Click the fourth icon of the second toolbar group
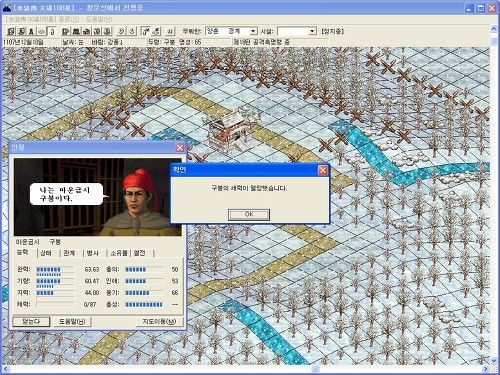Viewport: 500px width, 375px height. coord(97,31)
